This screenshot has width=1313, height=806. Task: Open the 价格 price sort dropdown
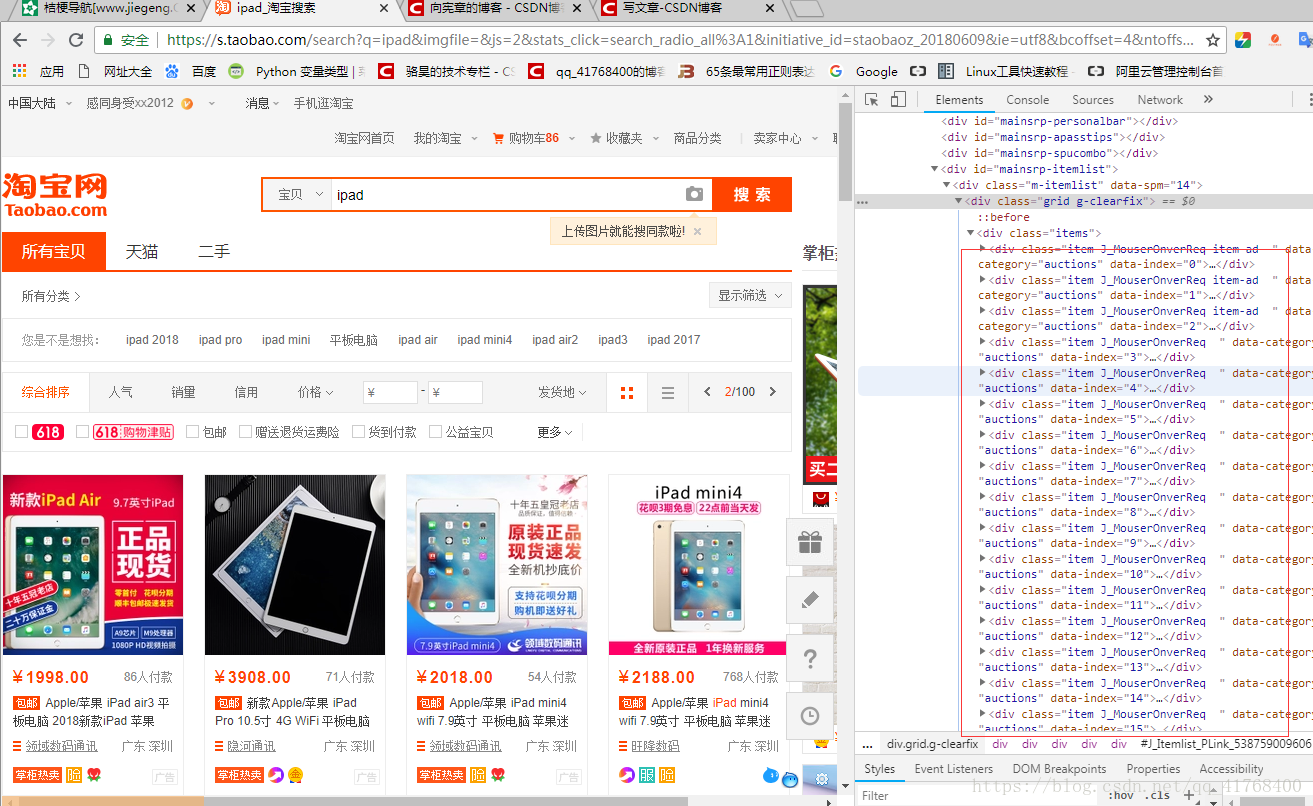pyautogui.click(x=316, y=392)
